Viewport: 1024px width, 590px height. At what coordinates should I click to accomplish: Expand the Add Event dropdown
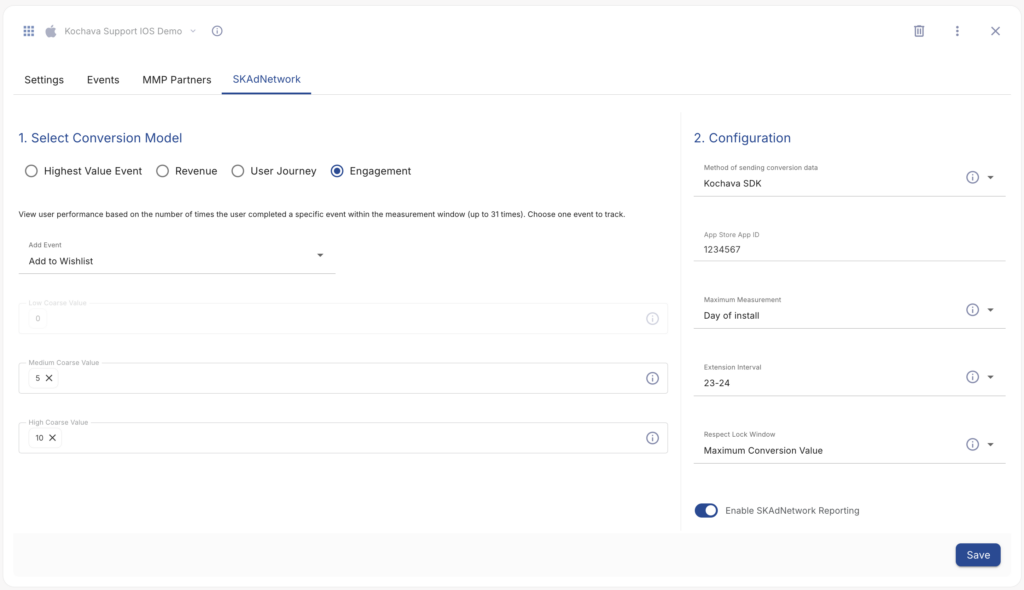point(320,256)
